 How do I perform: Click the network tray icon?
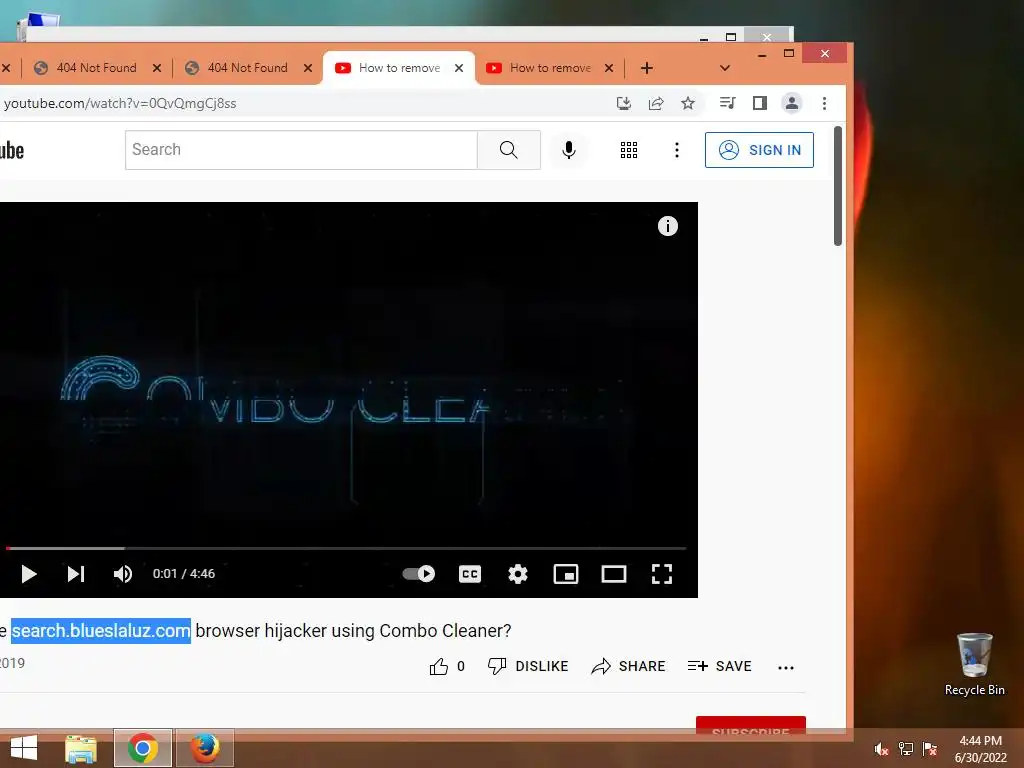coord(906,750)
